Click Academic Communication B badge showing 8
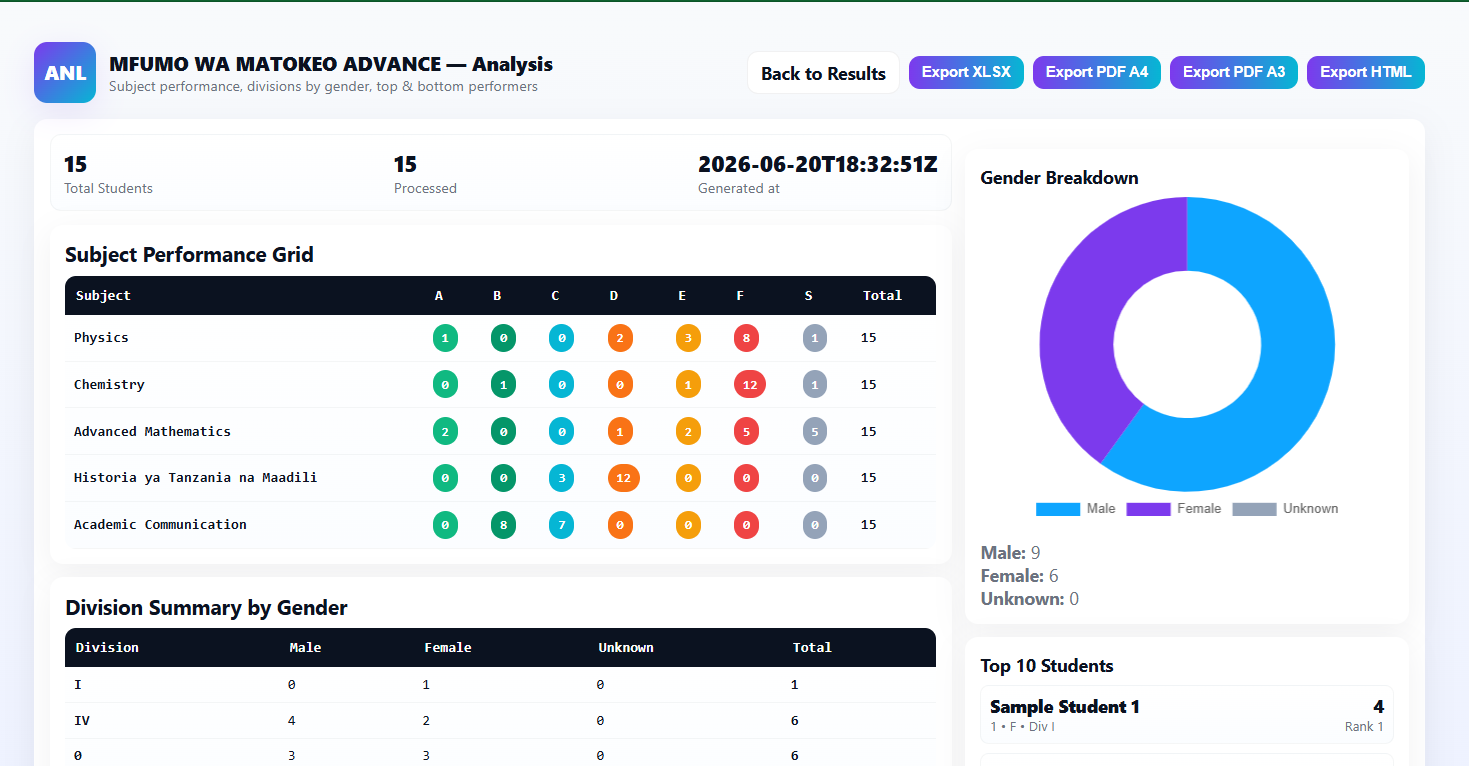 (503, 525)
